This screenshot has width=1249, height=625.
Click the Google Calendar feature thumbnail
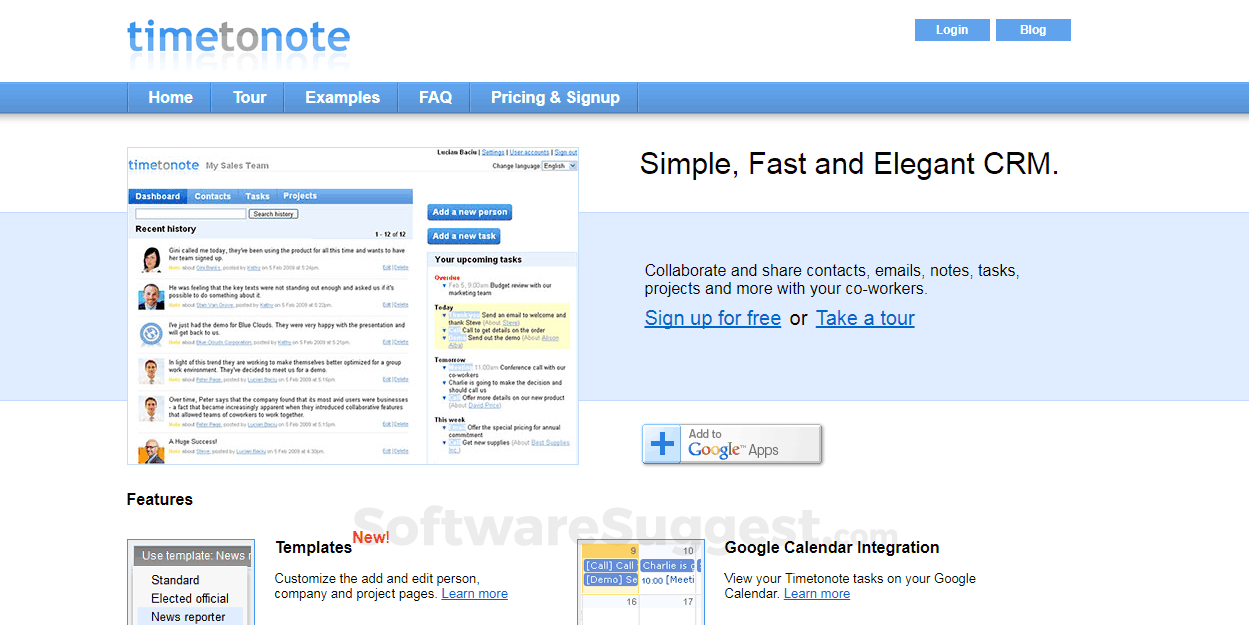click(641, 583)
